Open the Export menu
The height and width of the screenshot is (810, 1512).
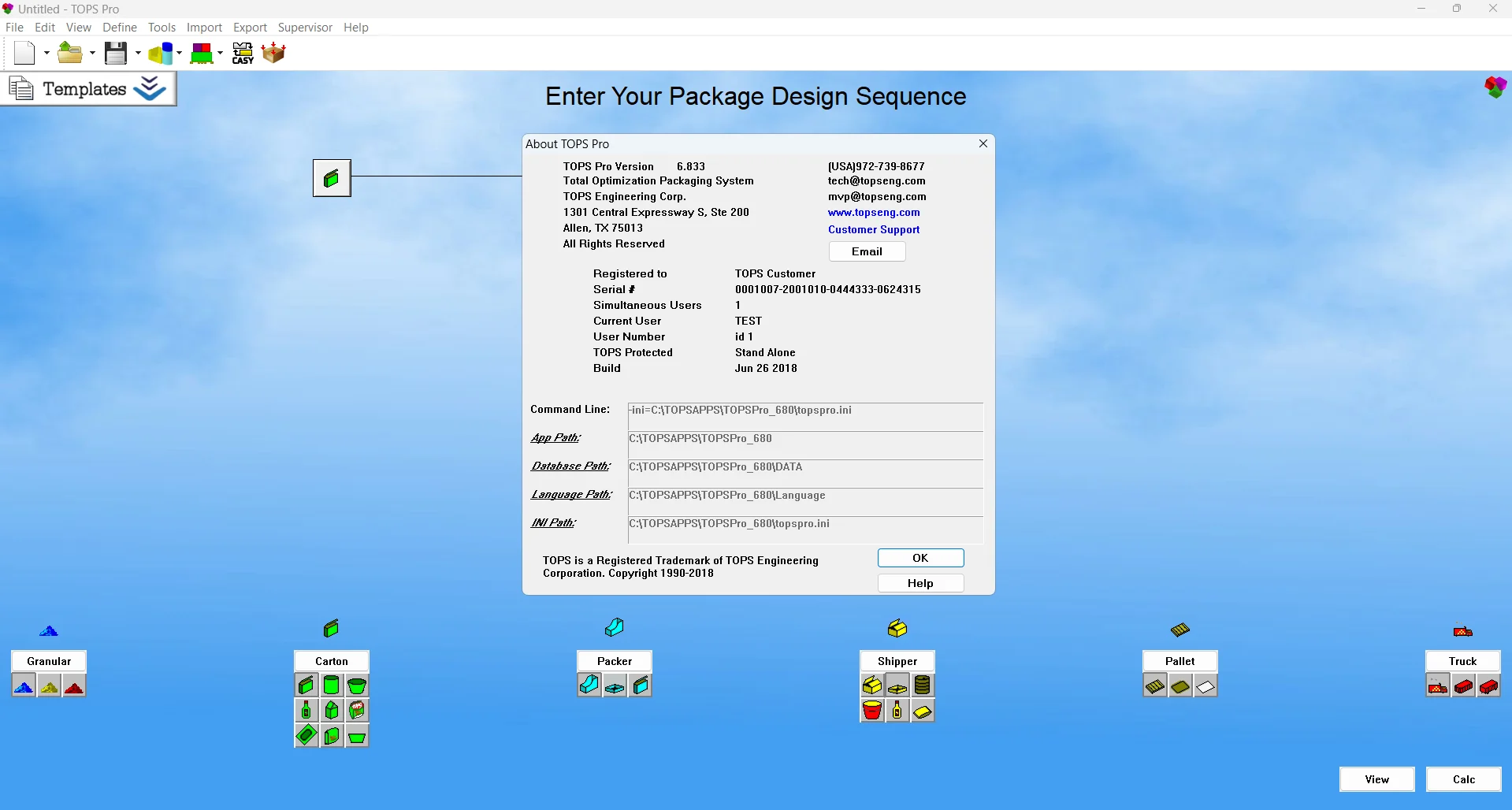click(x=250, y=27)
